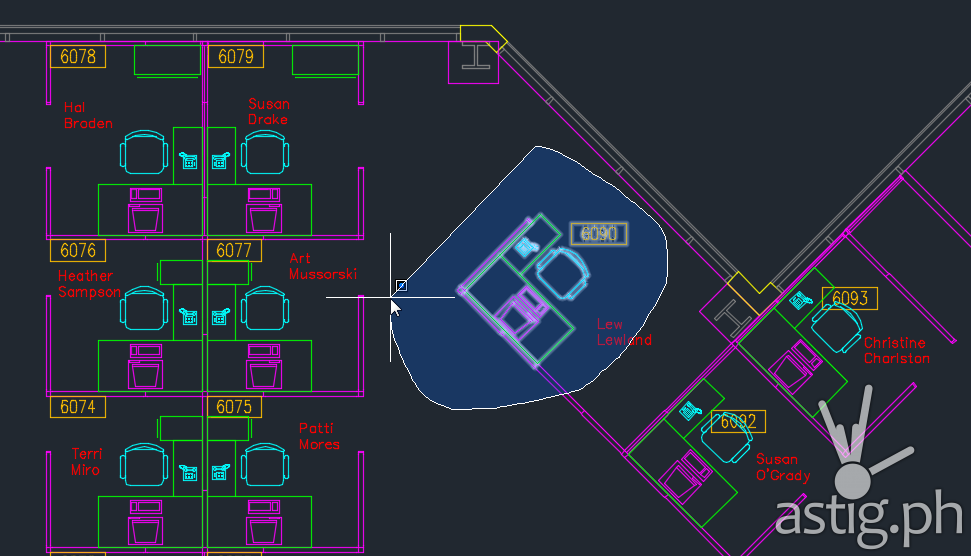The image size is (971, 556).
Task: Select the green overhead cabinet in 6078
Action: 167,61
